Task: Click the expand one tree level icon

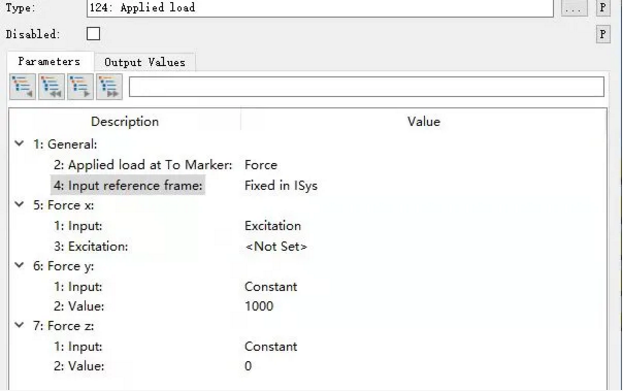Action: pos(81,87)
